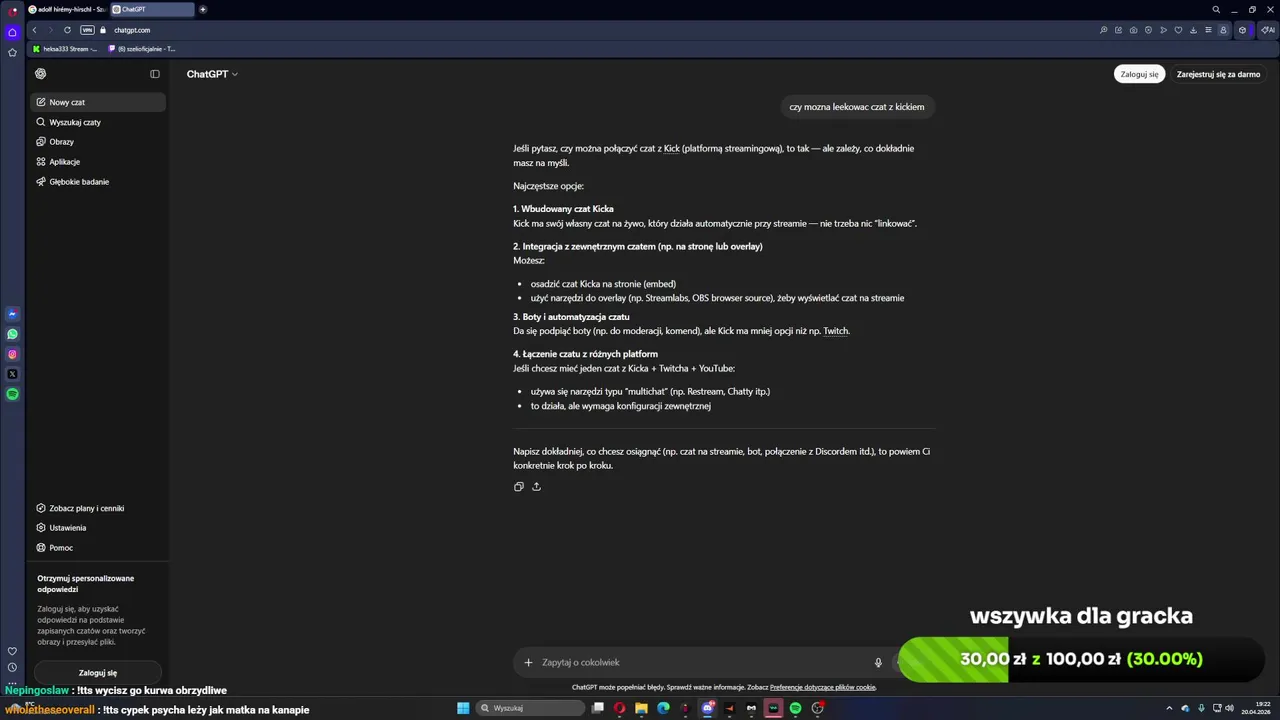The width and height of the screenshot is (1280, 720).
Task: Add page to bookmarks heart icon
Action: coord(1179,30)
